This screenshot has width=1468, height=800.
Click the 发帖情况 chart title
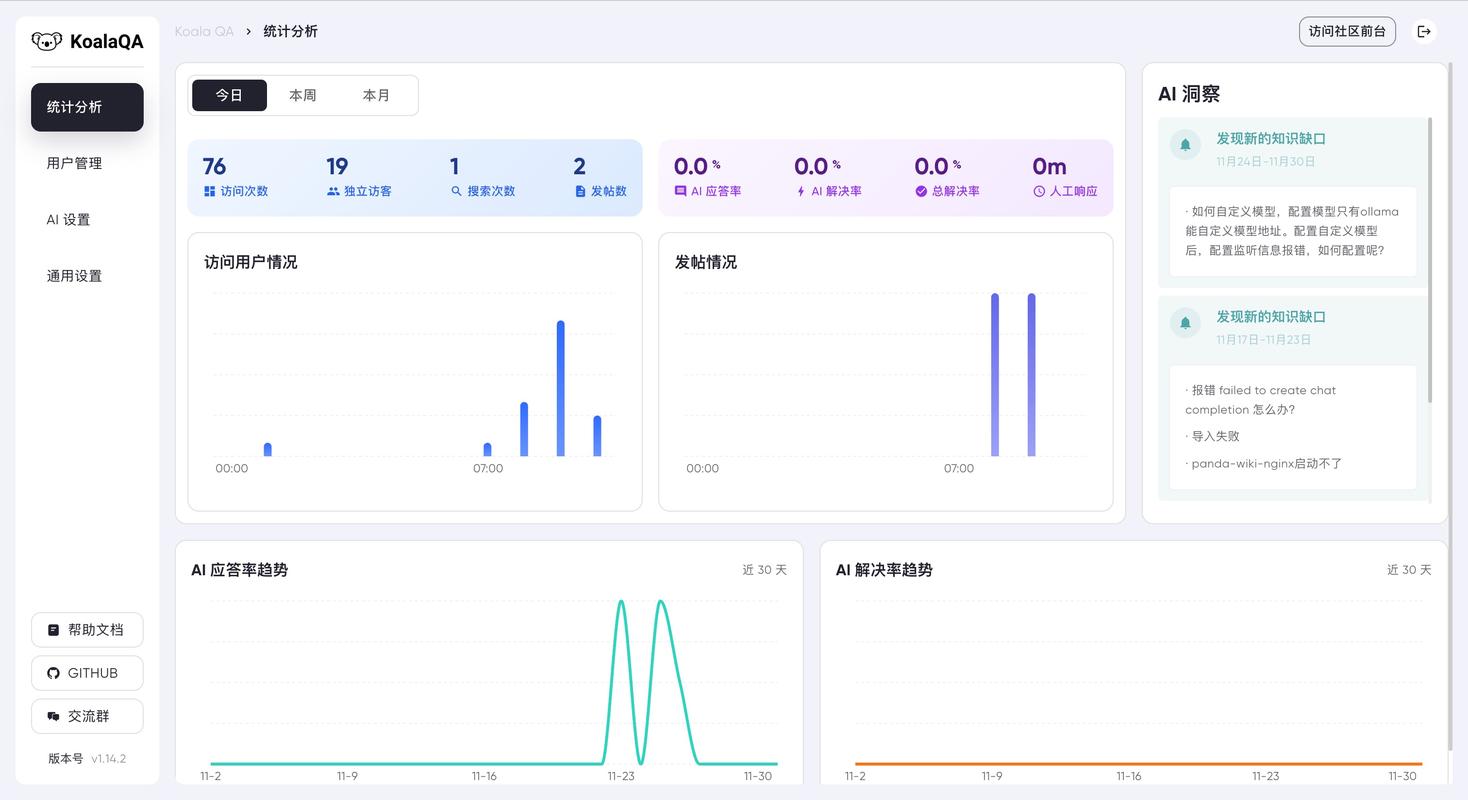pos(706,262)
